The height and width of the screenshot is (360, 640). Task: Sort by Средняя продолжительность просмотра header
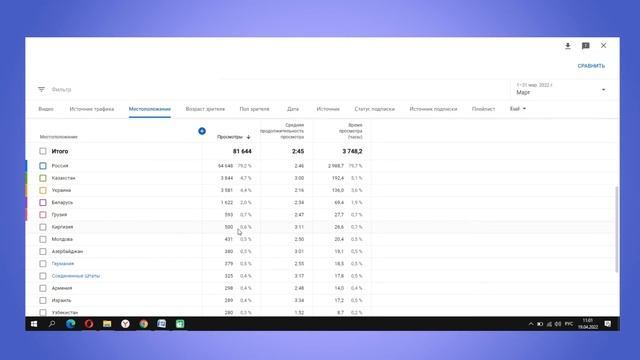282,131
